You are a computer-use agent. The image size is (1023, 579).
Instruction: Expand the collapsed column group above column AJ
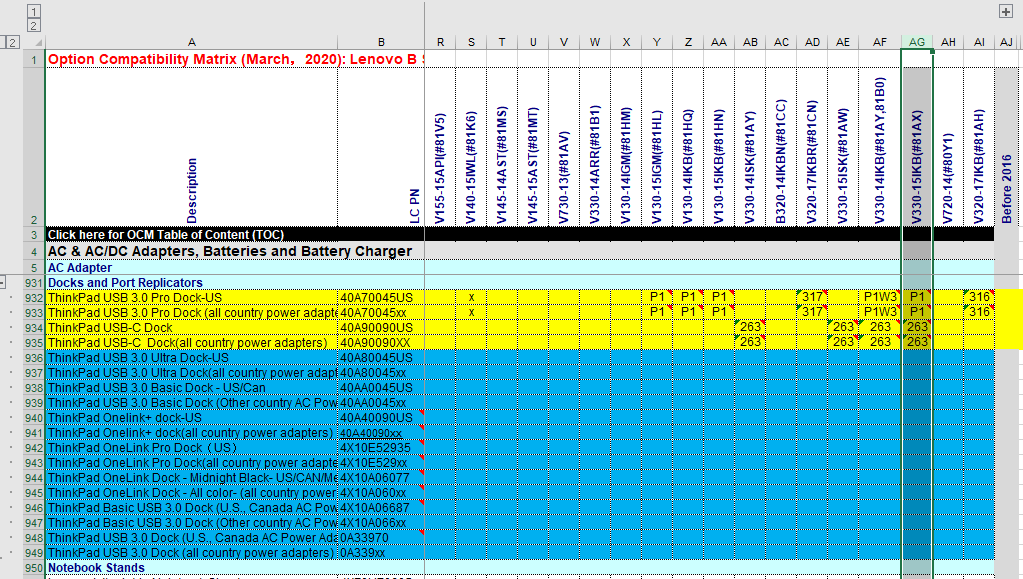point(1005,11)
